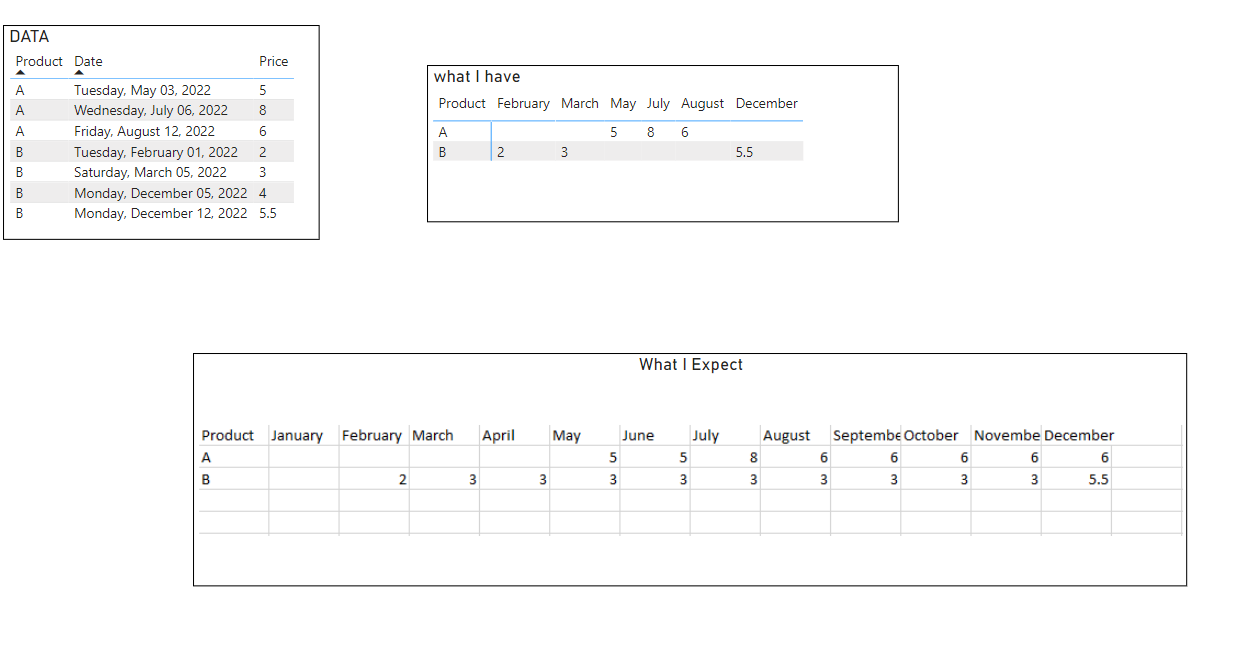Click the 'what I have' visual title

[x=477, y=77]
